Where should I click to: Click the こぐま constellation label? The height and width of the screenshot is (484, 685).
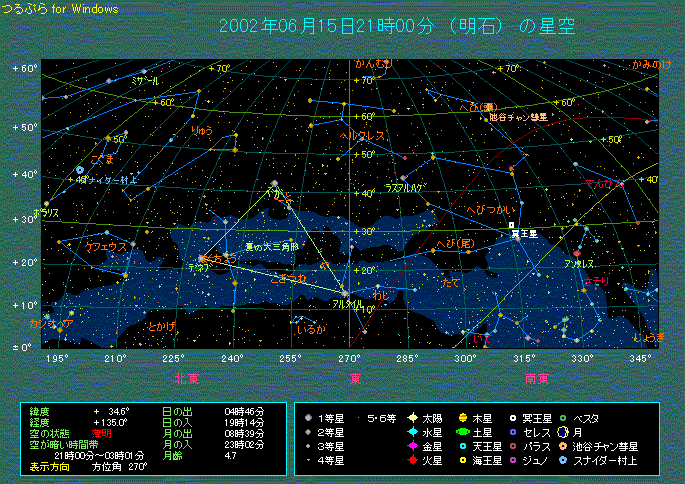coord(102,159)
